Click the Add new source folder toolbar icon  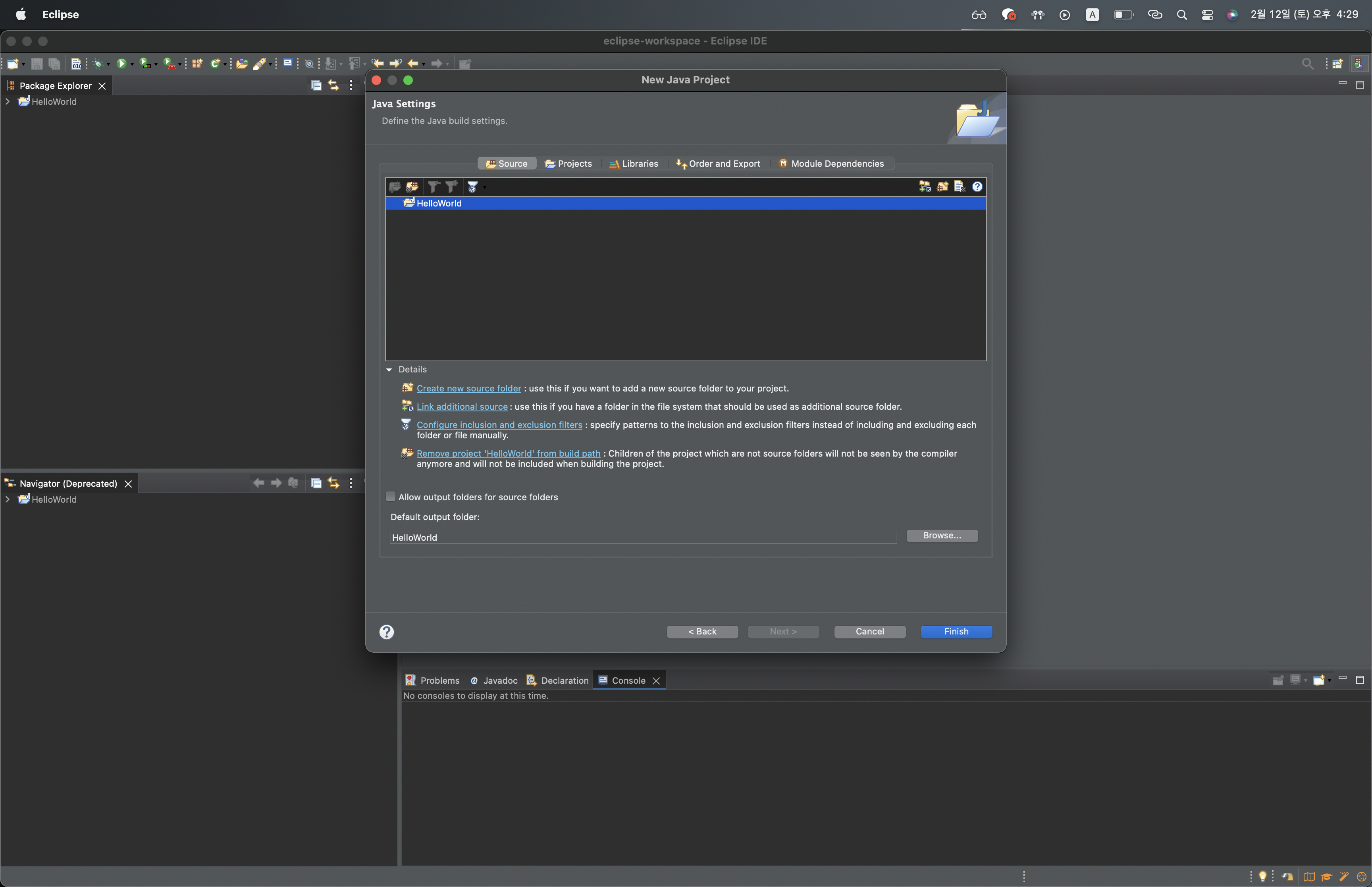click(942, 186)
